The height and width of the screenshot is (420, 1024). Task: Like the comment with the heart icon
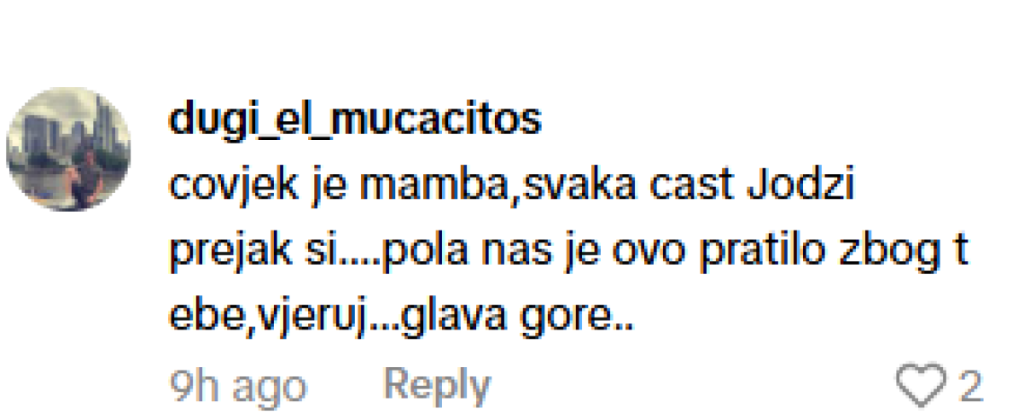(921, 385)
